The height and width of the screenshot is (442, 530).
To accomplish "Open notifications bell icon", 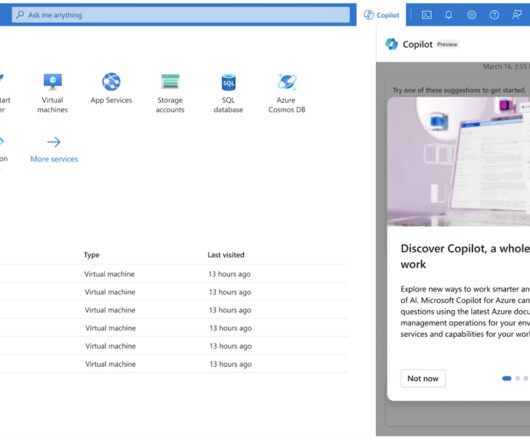I will (449, 15).
